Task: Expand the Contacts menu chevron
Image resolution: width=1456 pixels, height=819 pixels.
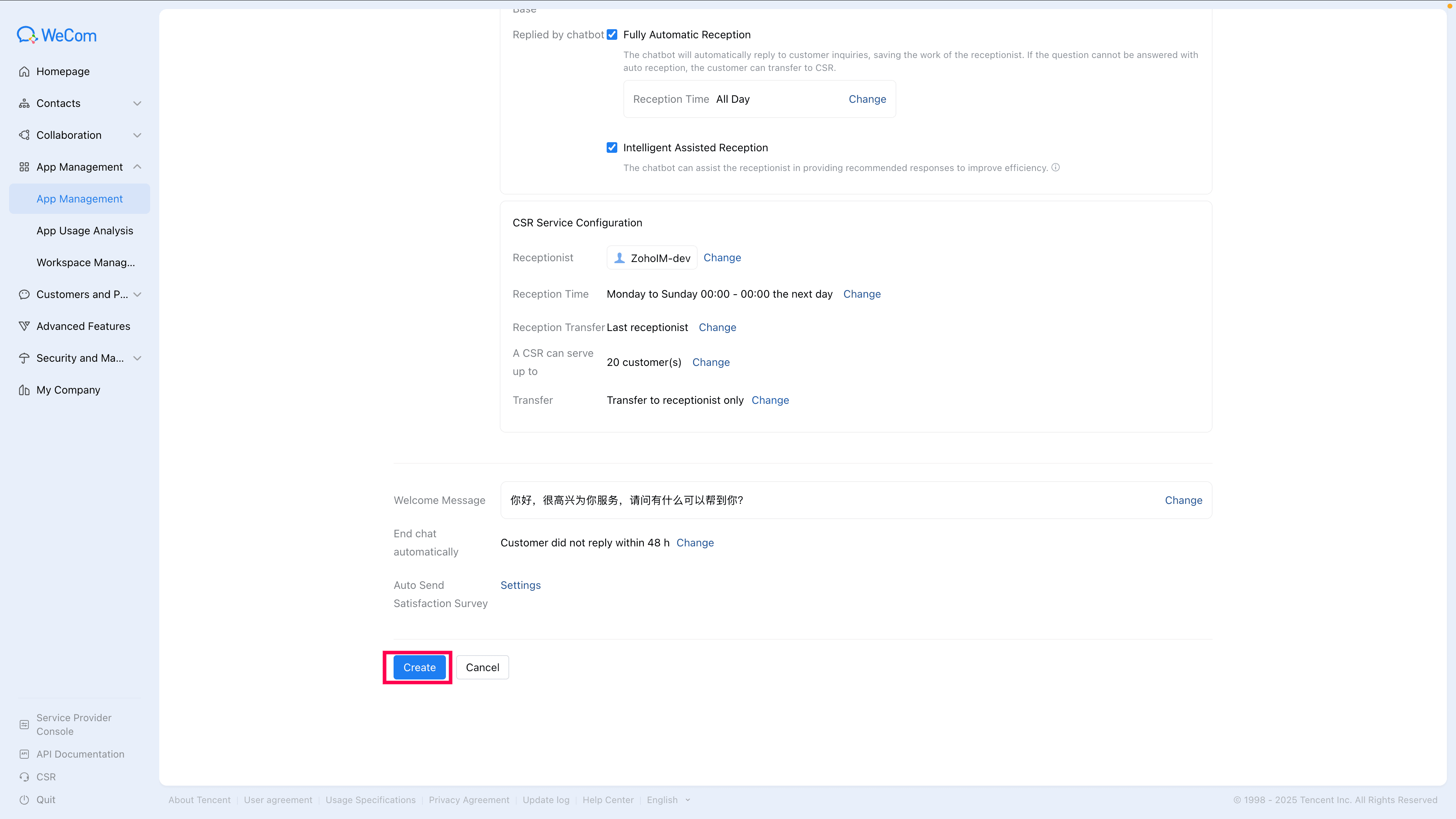Action: (x=137, y=104)
